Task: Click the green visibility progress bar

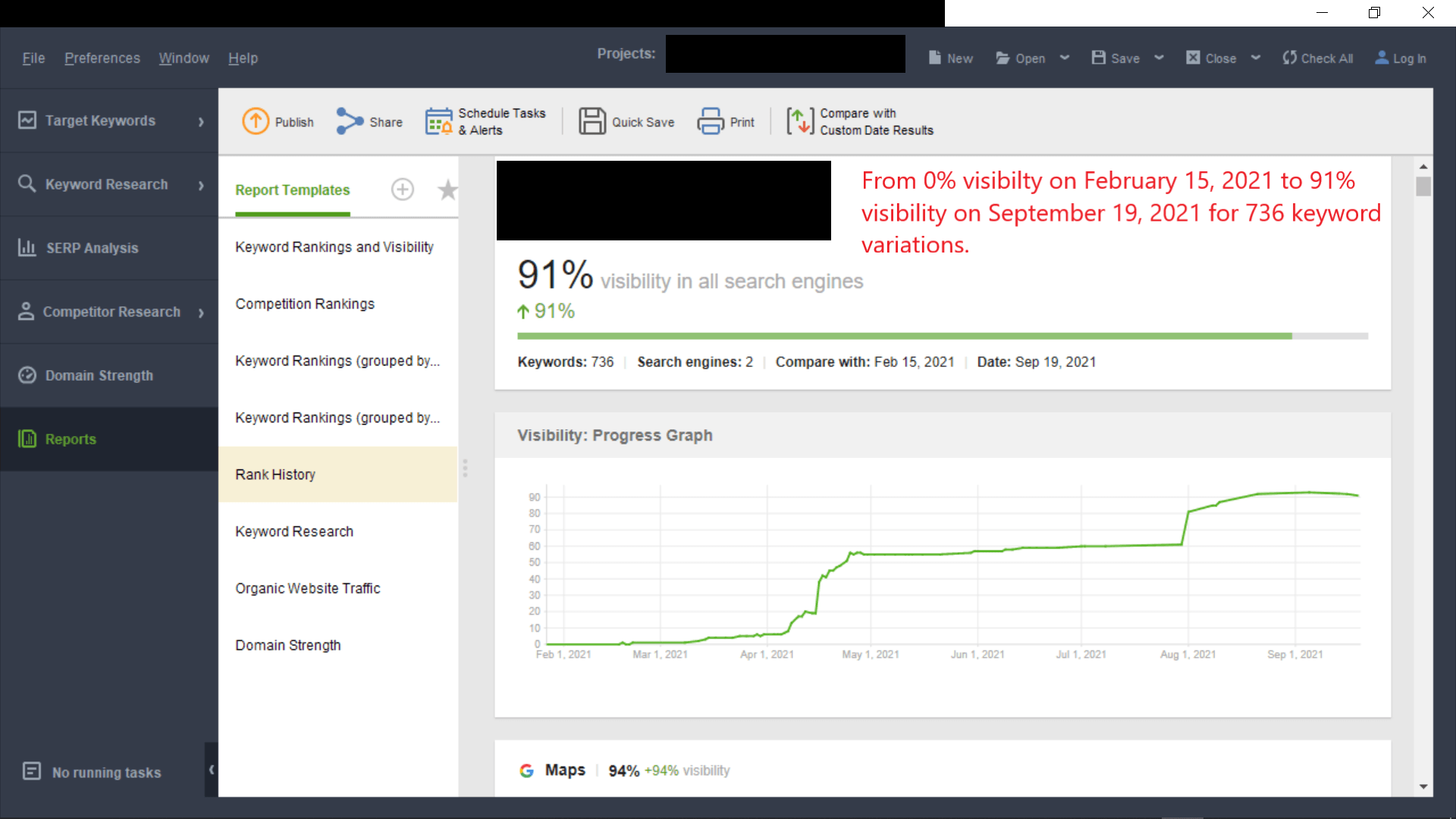Action: click(905, 336)
